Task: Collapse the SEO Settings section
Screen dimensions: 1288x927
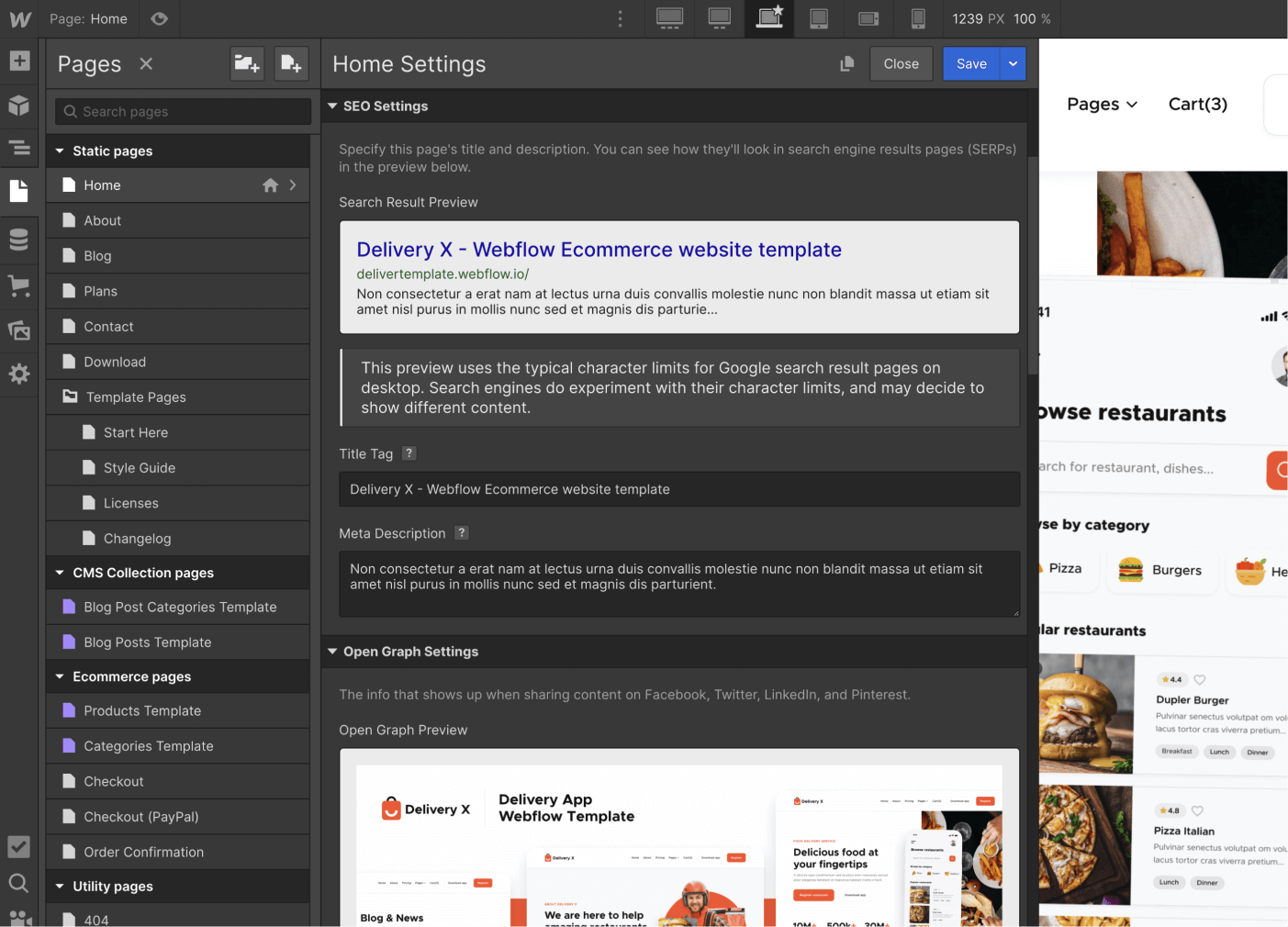Action: click(x=332, y=106)
